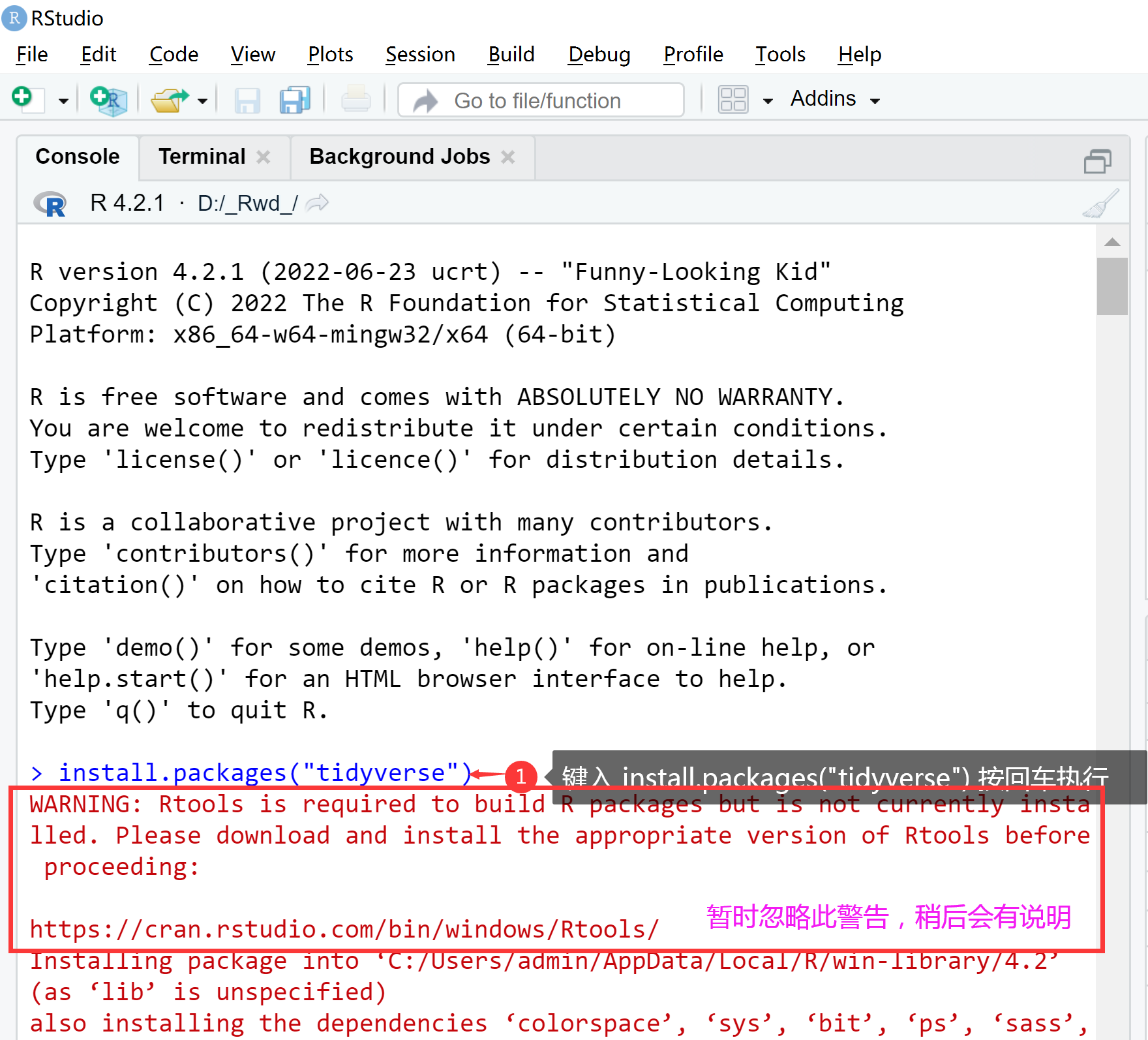Click the Save All icon
Screen dimensions: 1148x1040
click(x=295, y=100)
